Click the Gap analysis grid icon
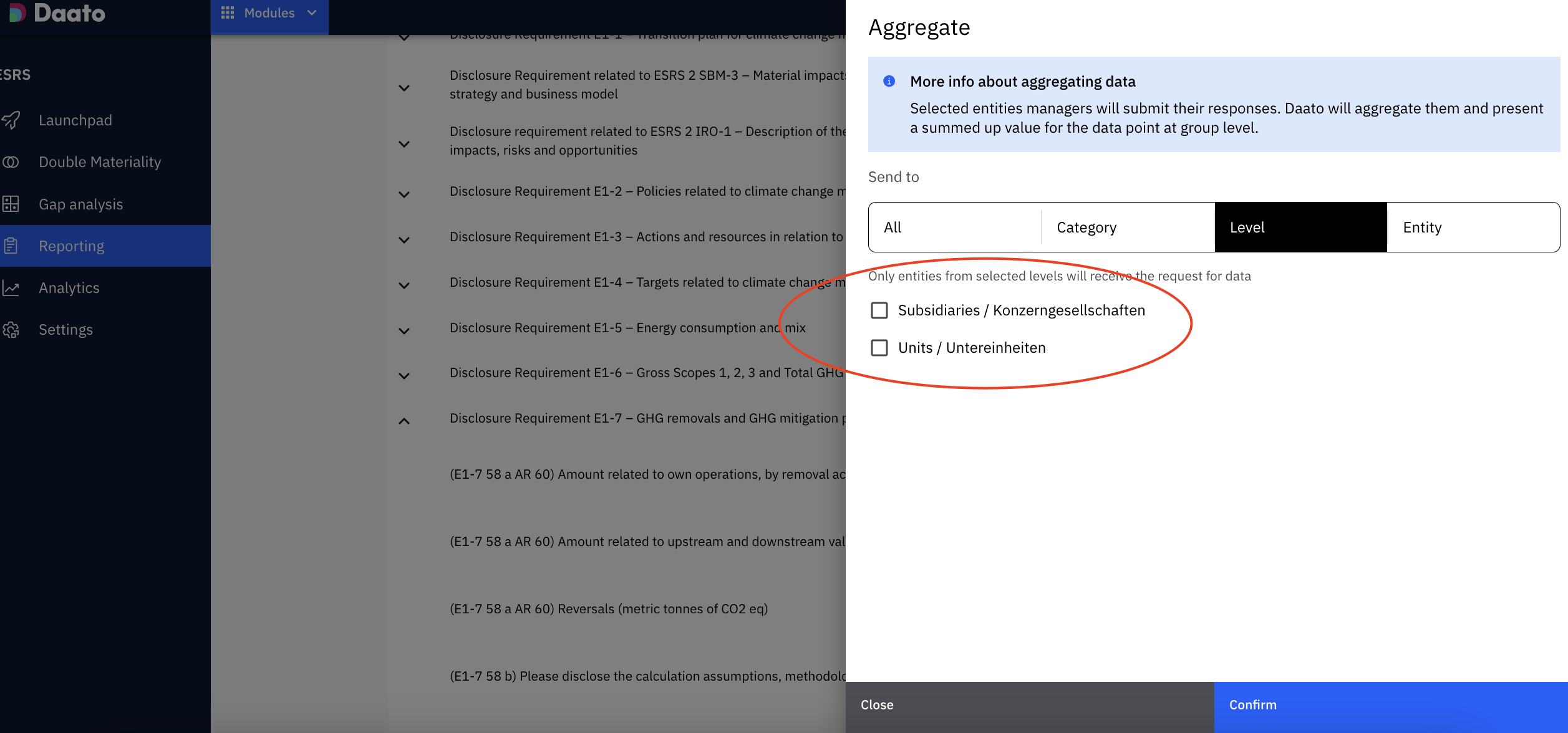Image resolution: width=1568 pixels, height=733 pixels. [11, 204]
